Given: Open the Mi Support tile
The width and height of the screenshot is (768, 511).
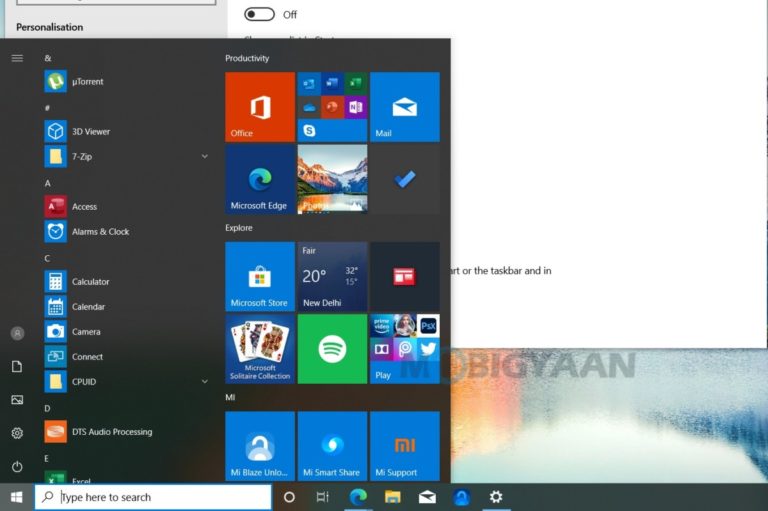Looking at the screenshot, I should coord(405,446).
